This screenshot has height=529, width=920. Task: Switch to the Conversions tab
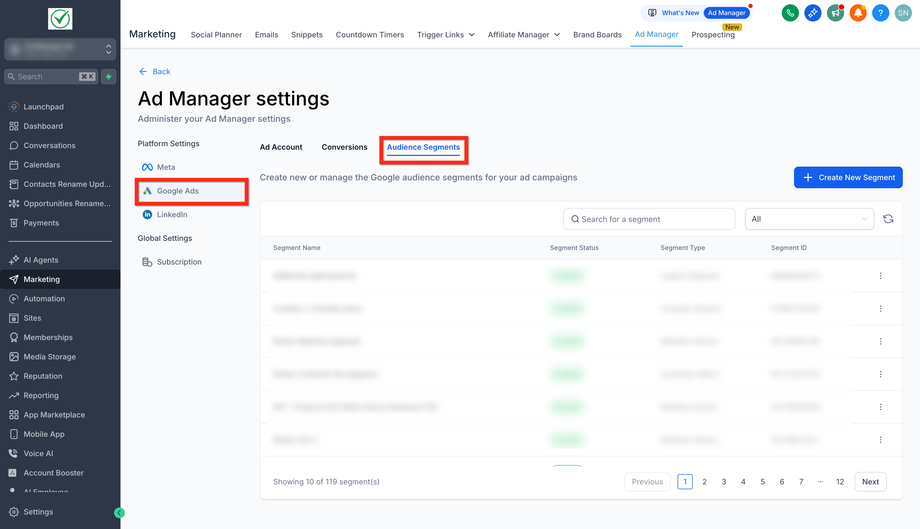344,147
